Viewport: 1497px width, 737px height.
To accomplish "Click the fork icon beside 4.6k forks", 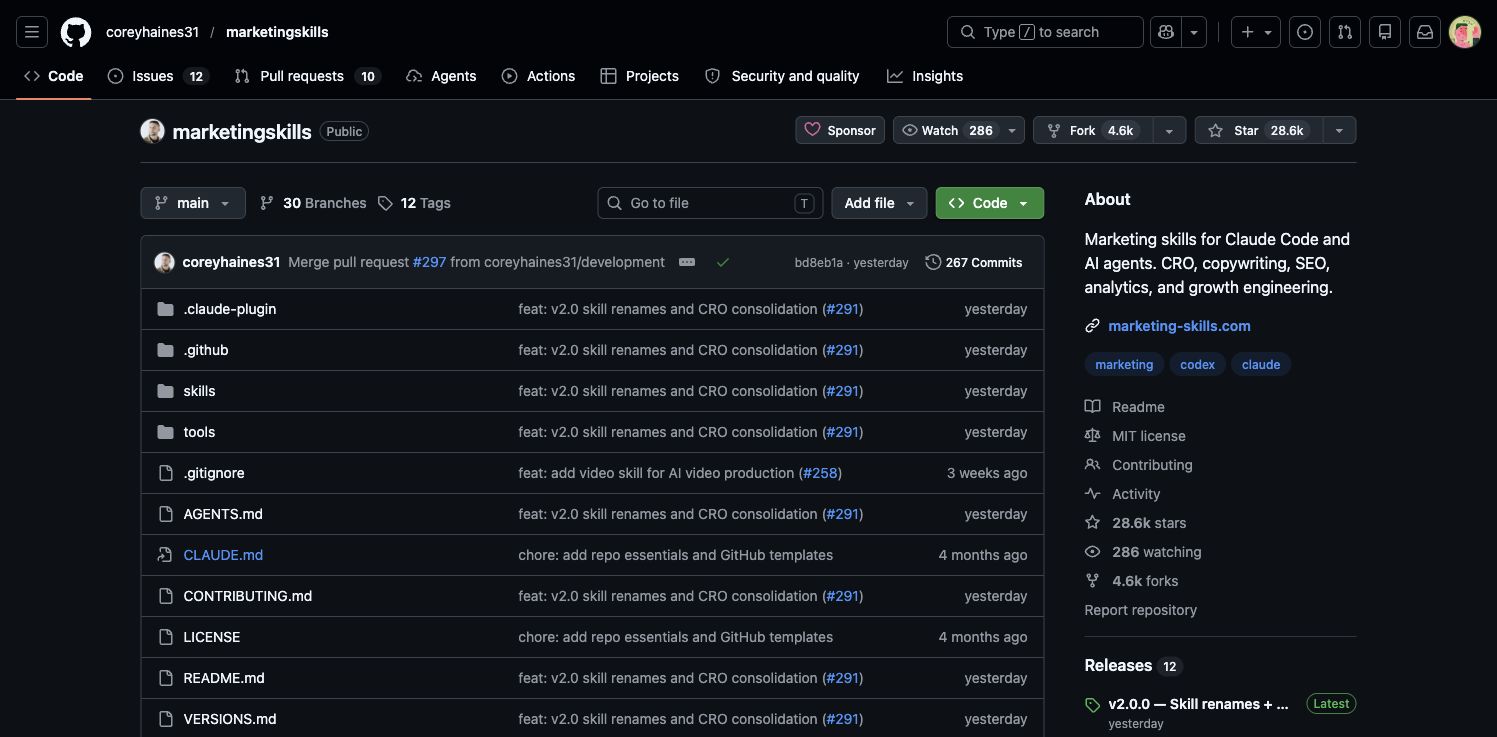I will [1093, 581].
